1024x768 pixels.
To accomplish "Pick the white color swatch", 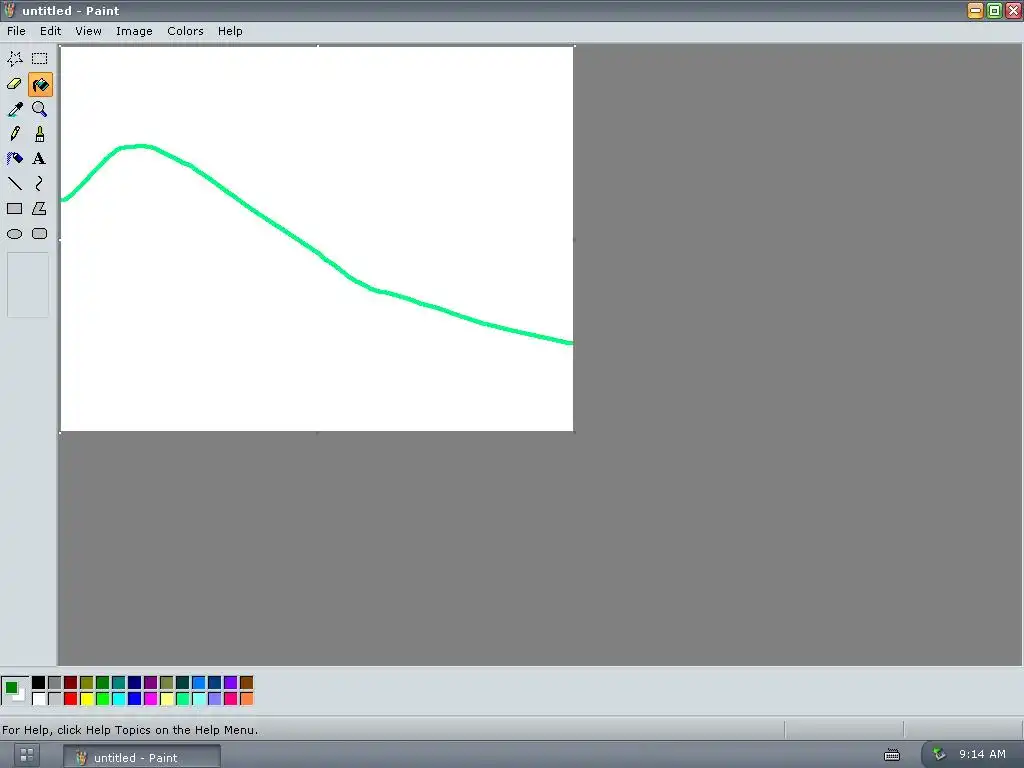I will click(x=39, y=699).
